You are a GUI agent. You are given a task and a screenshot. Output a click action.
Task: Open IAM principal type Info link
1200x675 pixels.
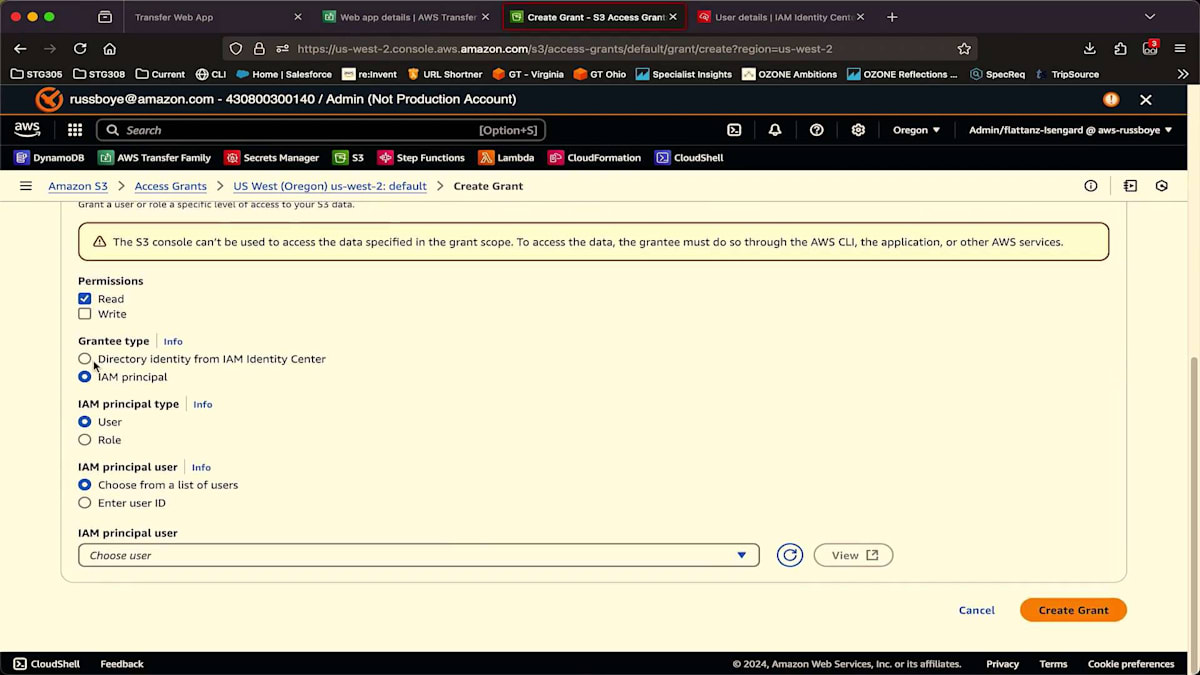[203, 404]
